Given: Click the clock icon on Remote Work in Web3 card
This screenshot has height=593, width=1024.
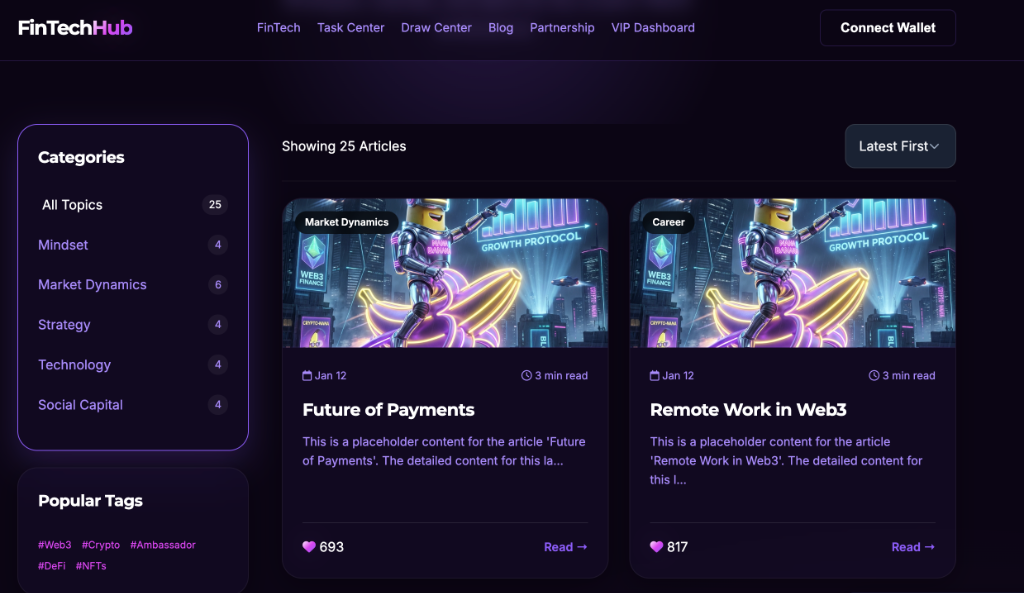Looking at the screenshot, I should click(x=874, y=376).
